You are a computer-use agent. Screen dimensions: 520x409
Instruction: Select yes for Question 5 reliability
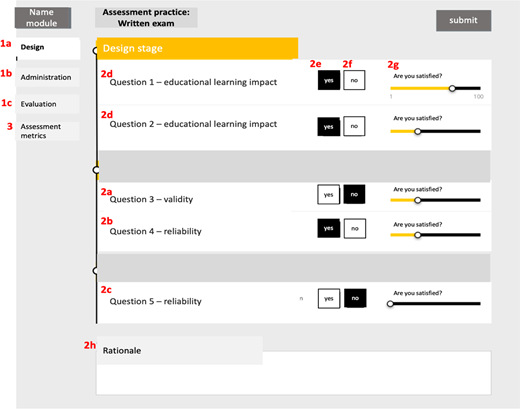(x=329, y=298)
